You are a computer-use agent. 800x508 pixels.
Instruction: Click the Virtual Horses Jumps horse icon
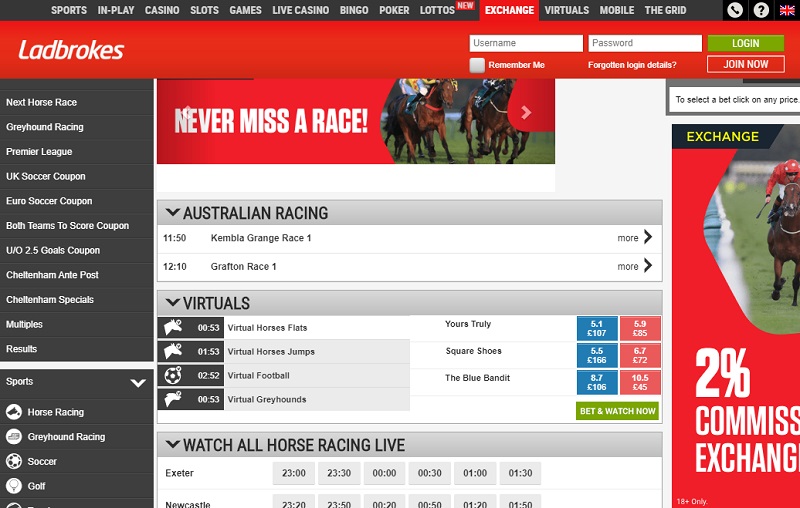click(173, 351)
